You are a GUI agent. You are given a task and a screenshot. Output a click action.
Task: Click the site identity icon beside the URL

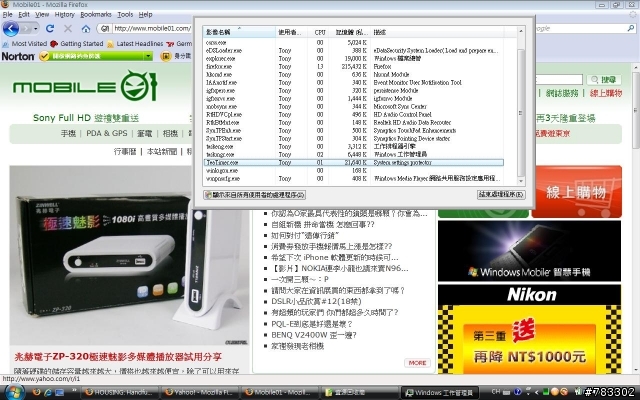105,29
